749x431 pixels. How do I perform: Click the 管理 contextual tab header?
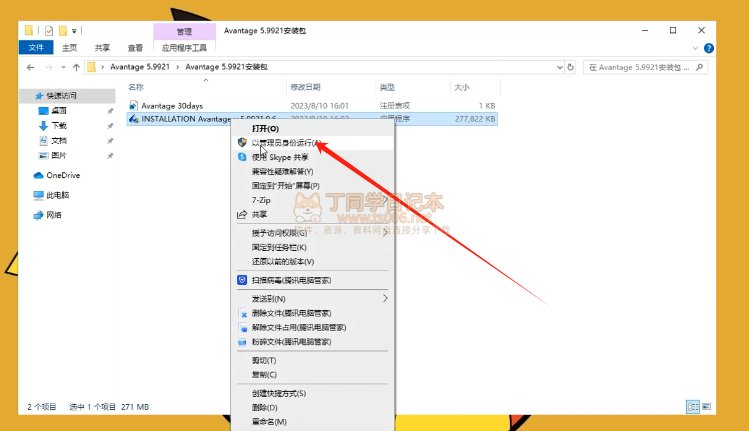pos(184,31)
